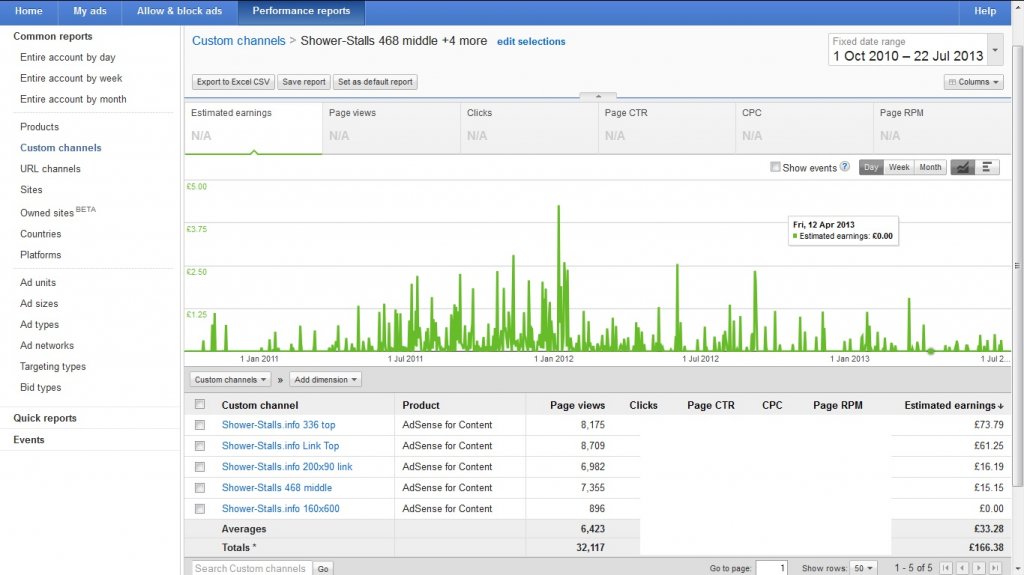Open the Show rows 50 dropdown

[x=863, y=568]
